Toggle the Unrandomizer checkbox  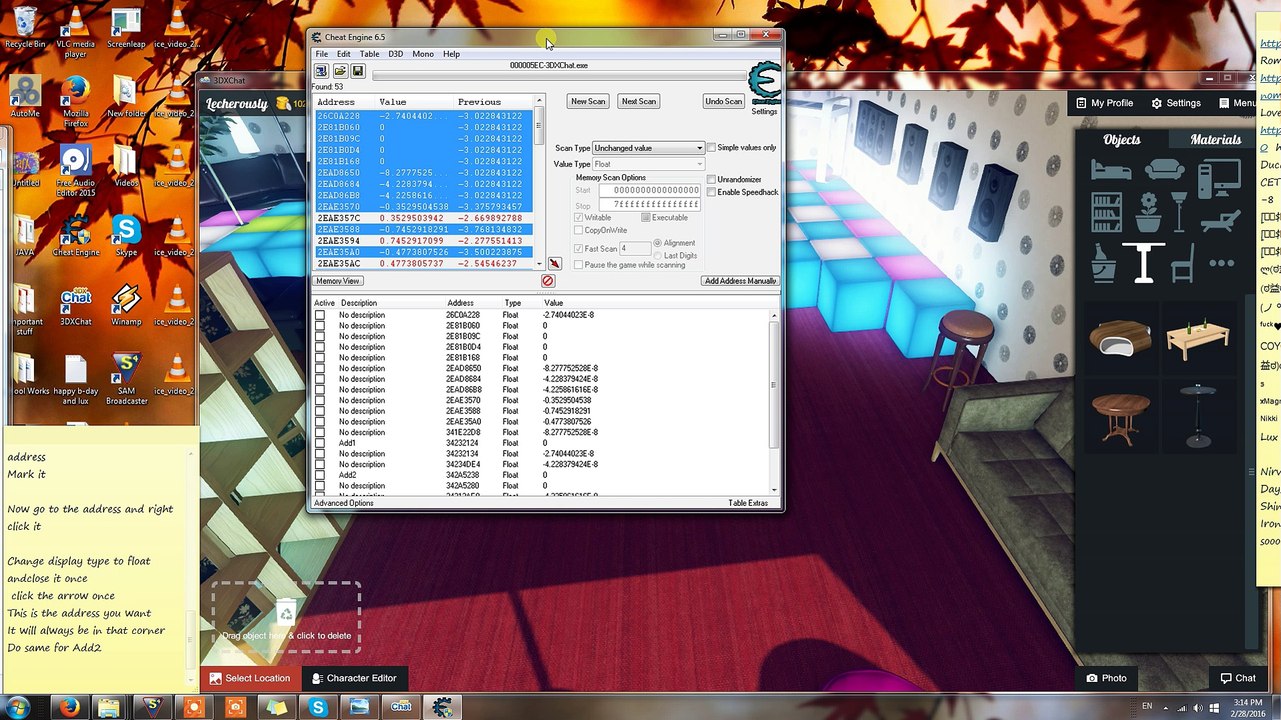(711, 180)
